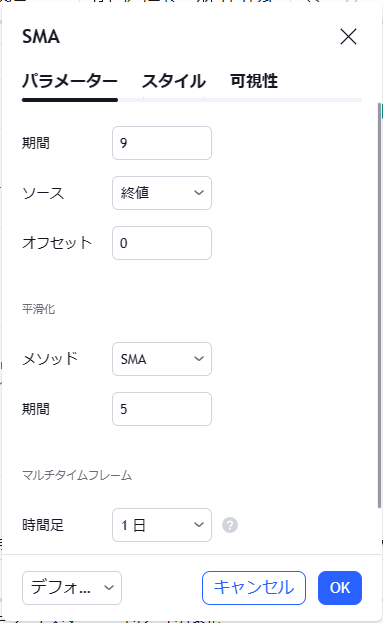The image size is (383, 623).
Task: Click the オフセット input field
Action: pos(162,243)
